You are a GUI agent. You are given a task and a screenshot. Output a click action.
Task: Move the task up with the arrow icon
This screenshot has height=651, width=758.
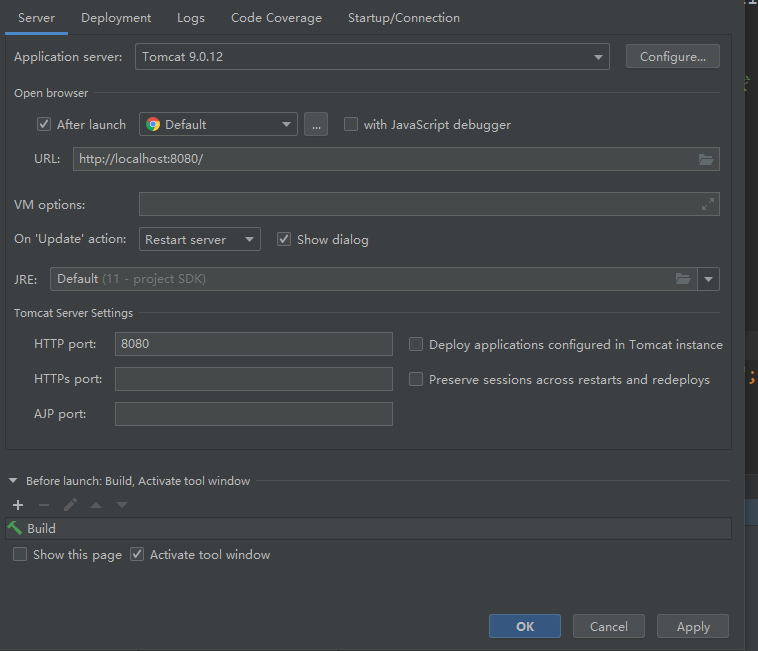[96, 505]
